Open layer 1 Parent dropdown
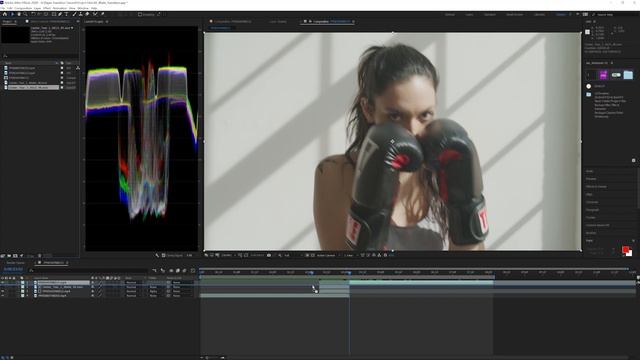Screen dimensions: 640x360 (x=180, y=282)
